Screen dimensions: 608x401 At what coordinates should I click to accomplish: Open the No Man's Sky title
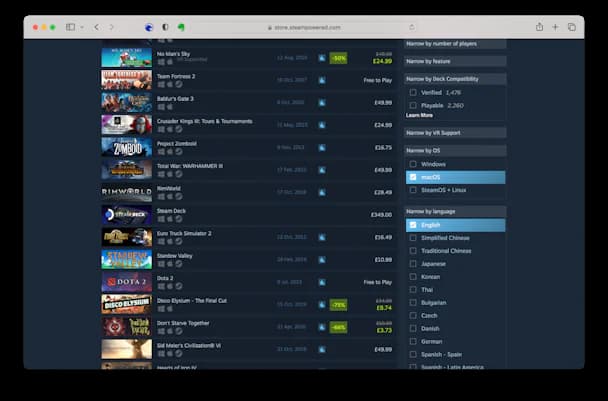[x=173, y=54]
